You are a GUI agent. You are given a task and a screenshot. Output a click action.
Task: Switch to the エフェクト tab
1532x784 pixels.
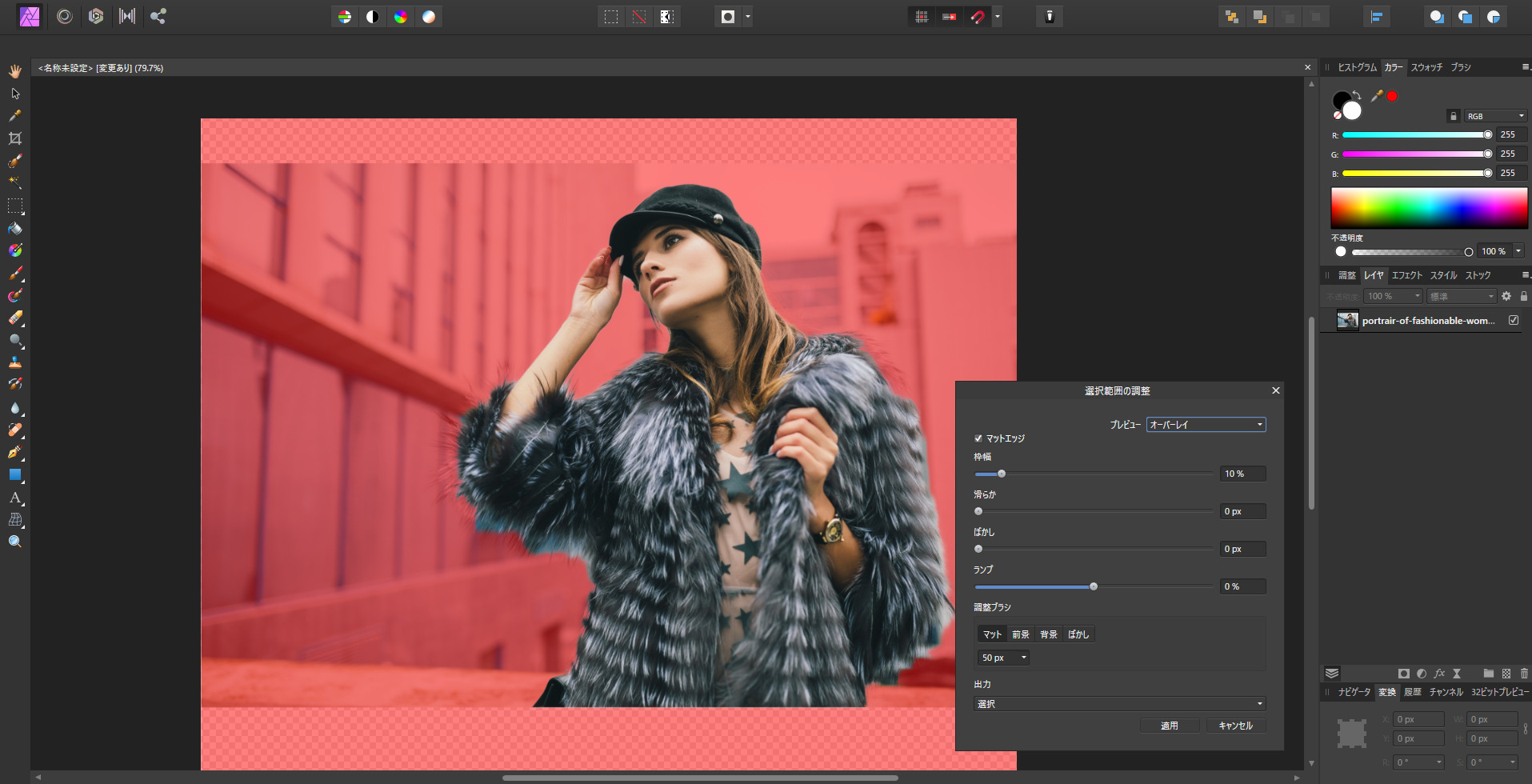click(1406, 274)
